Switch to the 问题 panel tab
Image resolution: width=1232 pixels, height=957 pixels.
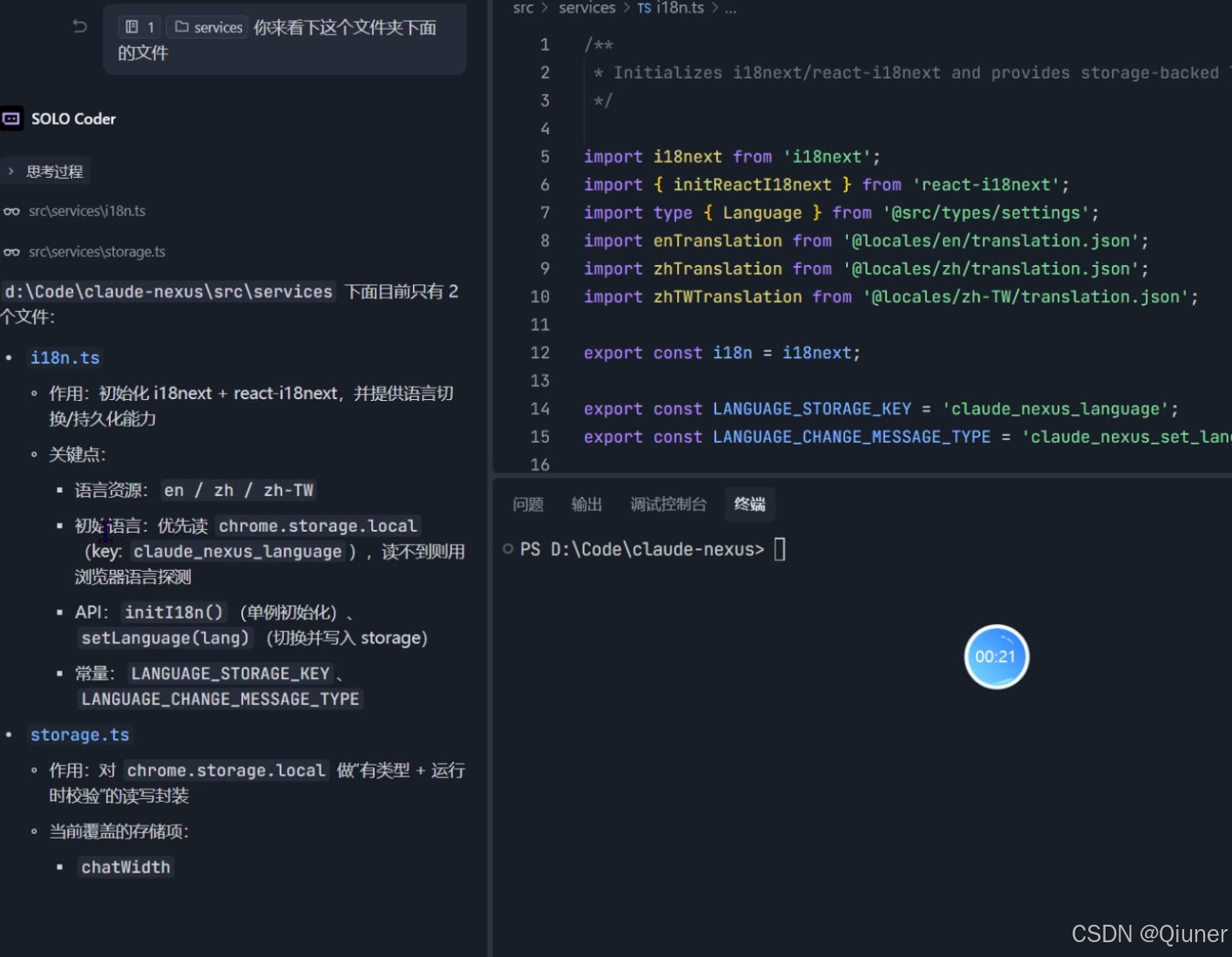click(x=528, y=504)
